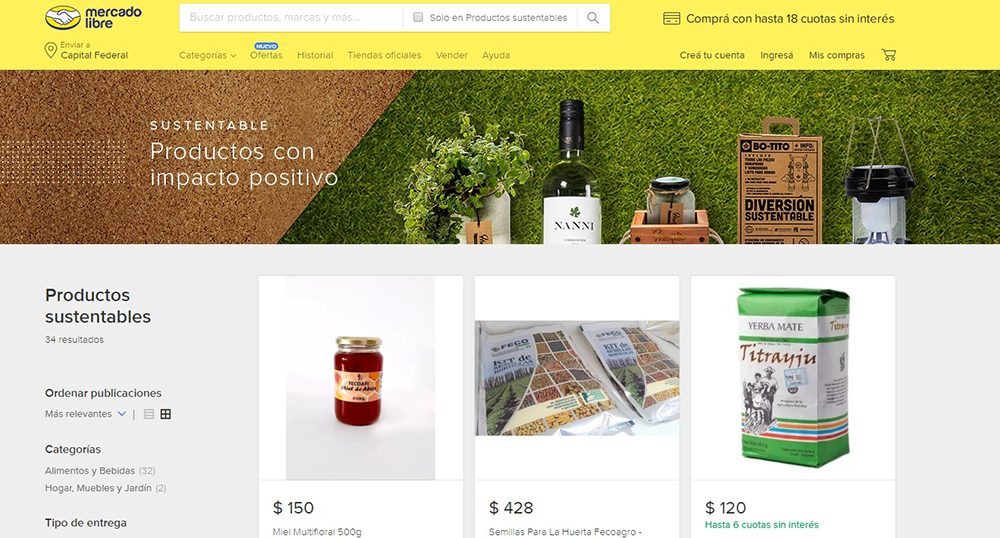
Task: Open Tiendas oficiales menu item
Action: click(384, 55)
